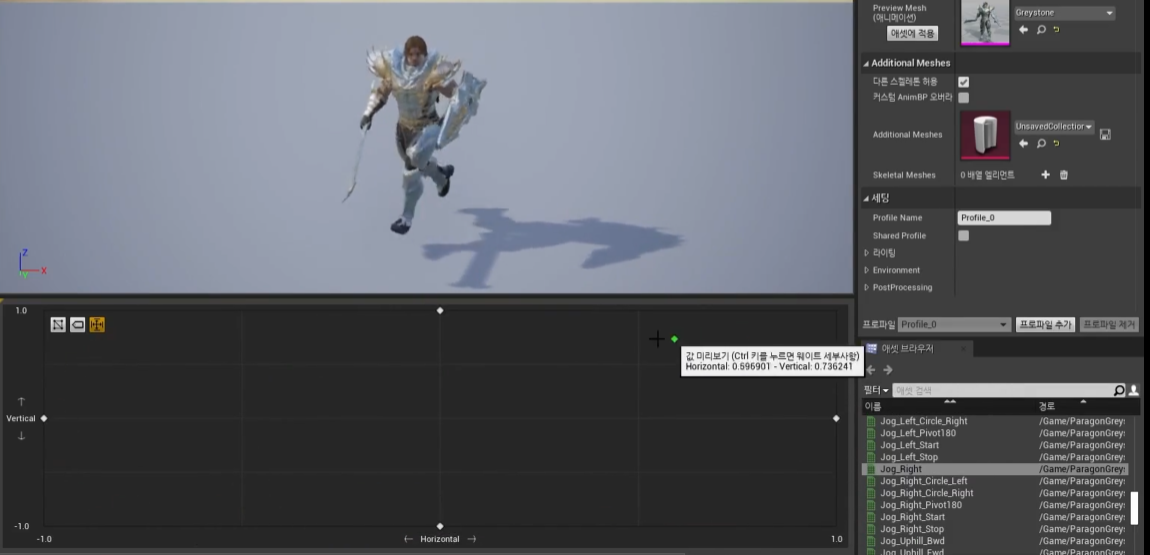Click the Greystone preview mesh thumbnail
The image size is (1150, 555).
point(985,23)
